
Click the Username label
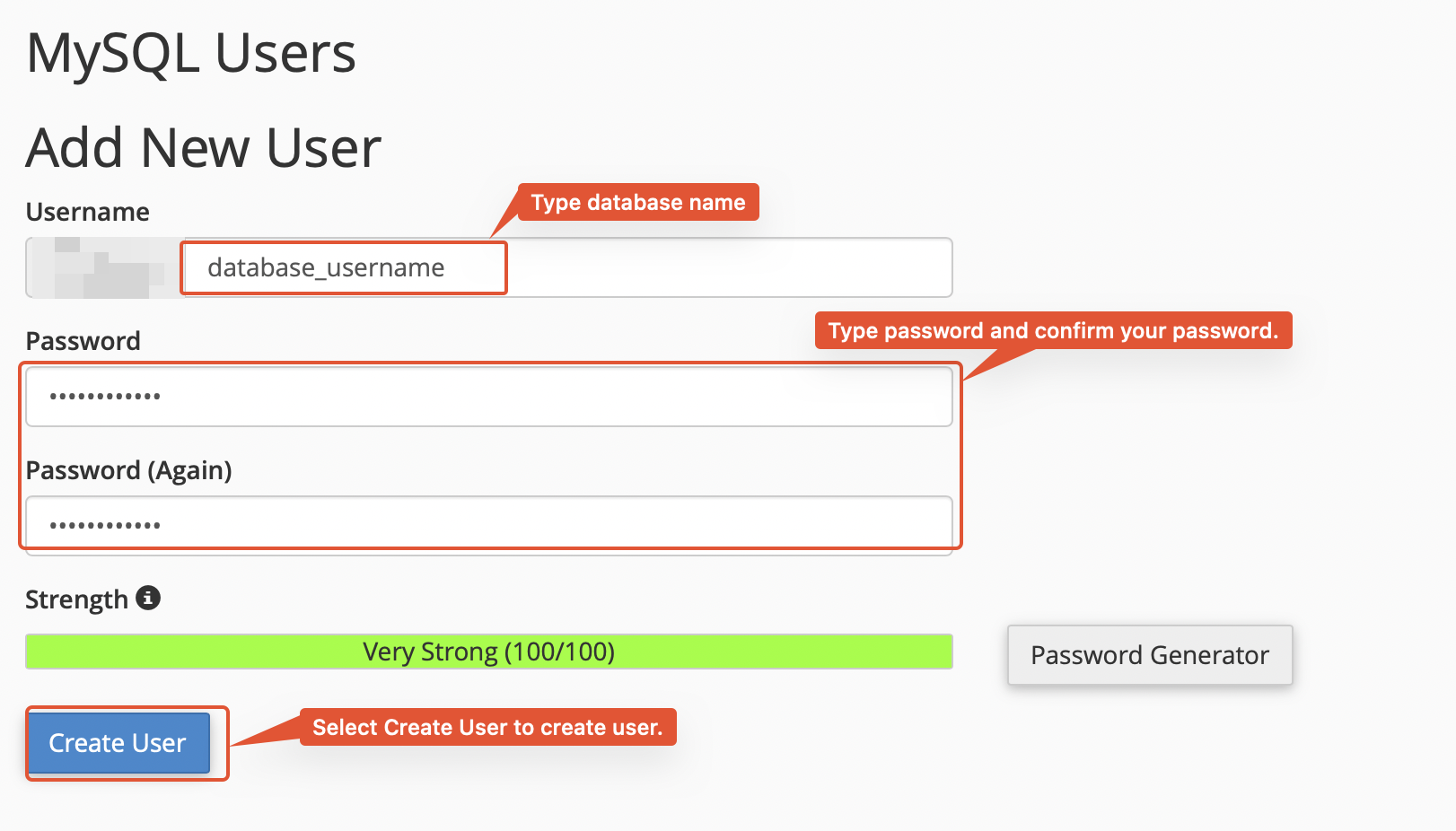tap(88, 212)
